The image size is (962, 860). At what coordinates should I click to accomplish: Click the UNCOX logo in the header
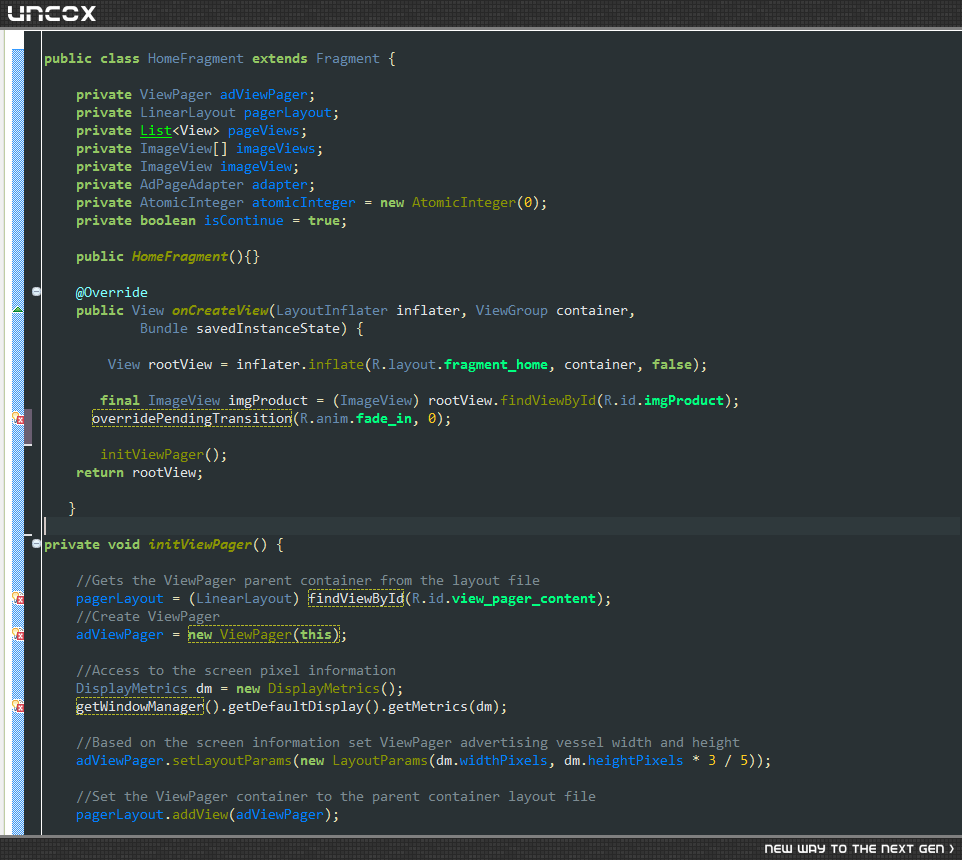pos(52,13)
